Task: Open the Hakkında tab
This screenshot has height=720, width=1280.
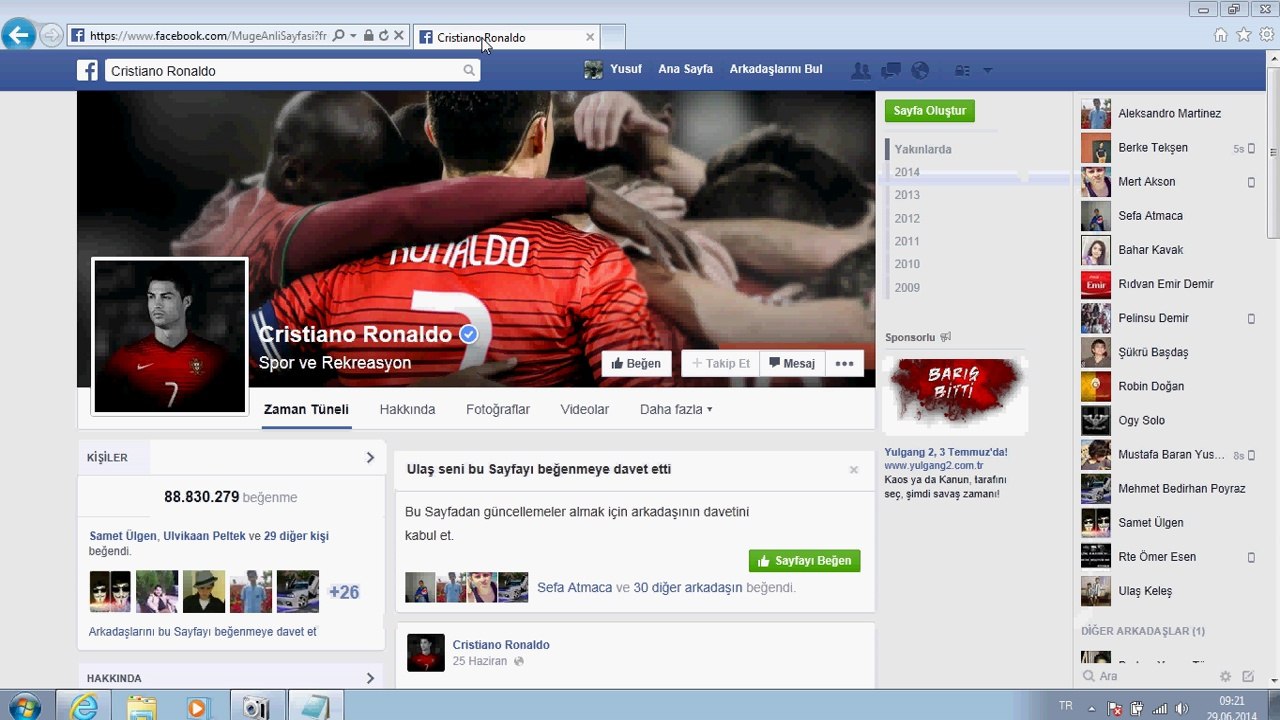Action: pos(407,409)
